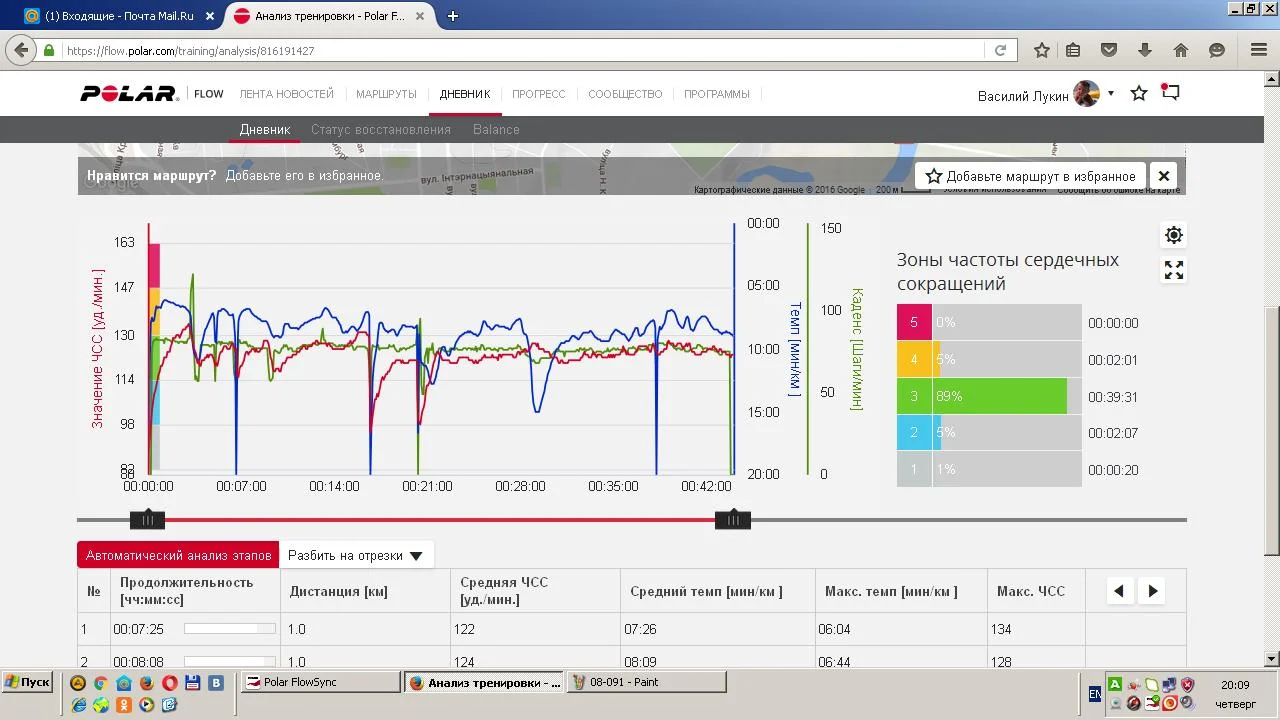Expand chart to fullscreen view
Image resolution: width=1280 pixels, height=720 pixels.
[1174, 270]
